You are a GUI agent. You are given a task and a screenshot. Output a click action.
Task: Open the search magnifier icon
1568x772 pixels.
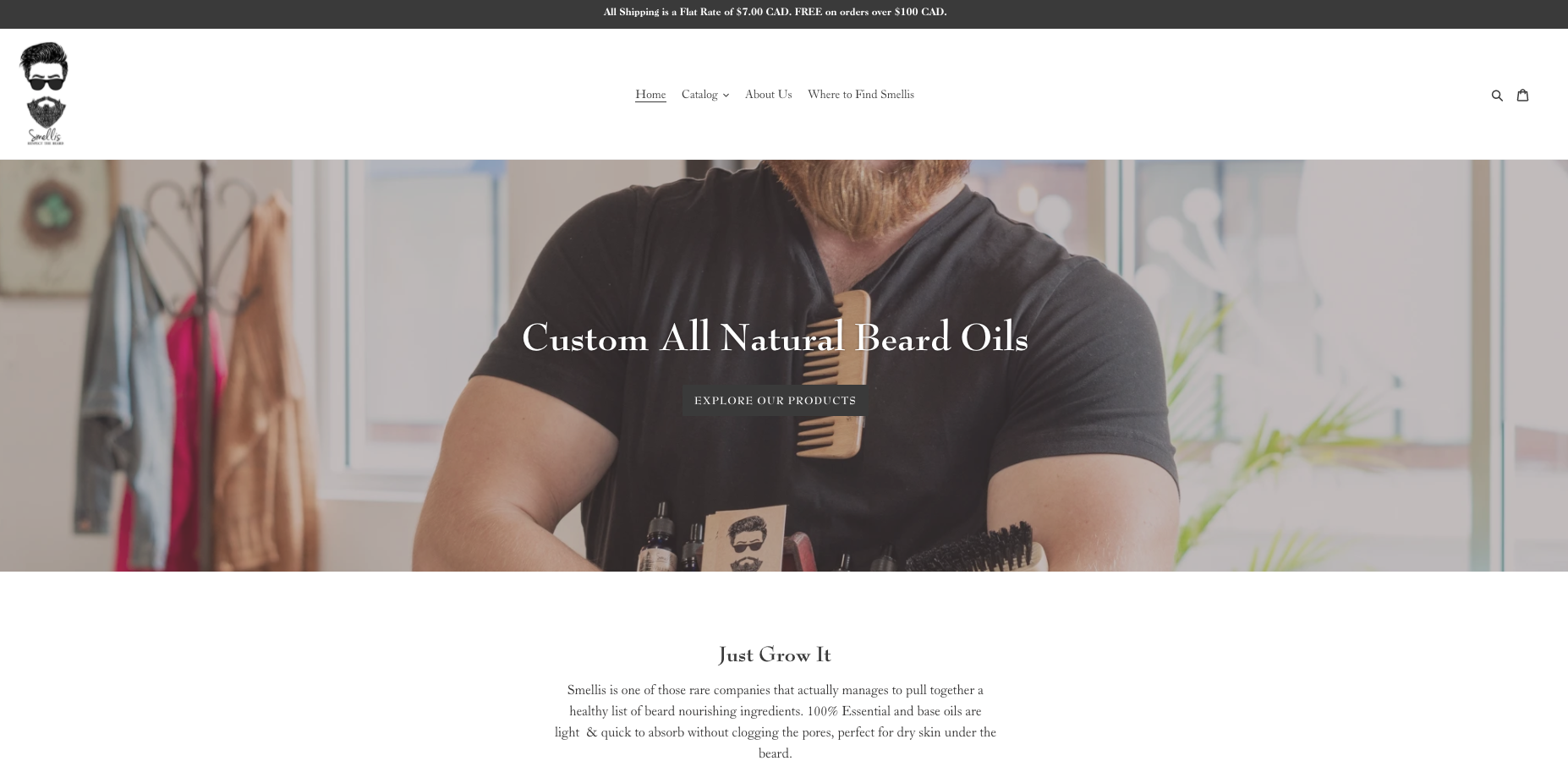coord(1497,95)
